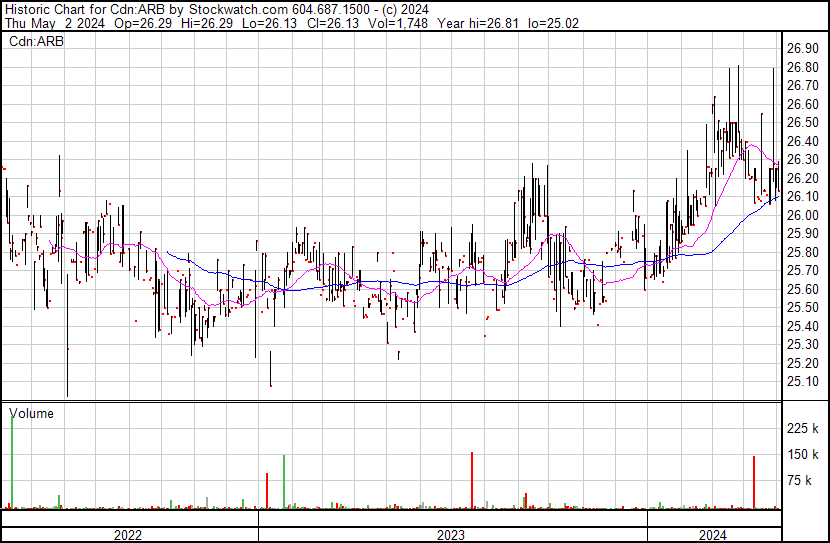Click the 'Cdn:ARB' symbol label in chart

point(37,41)
